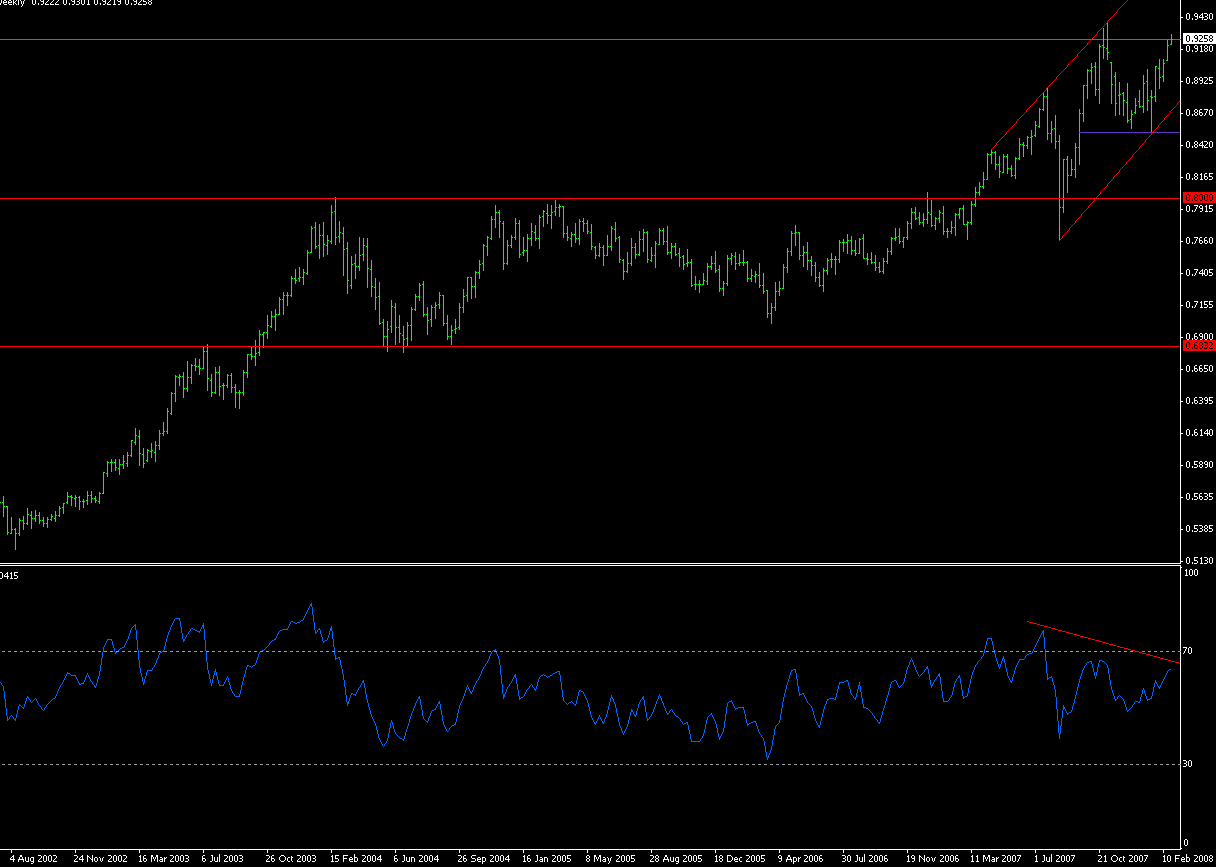Select the blue horizontal support line
The width and height of the screenshot is (1216, 867).
pos(1130,132)
